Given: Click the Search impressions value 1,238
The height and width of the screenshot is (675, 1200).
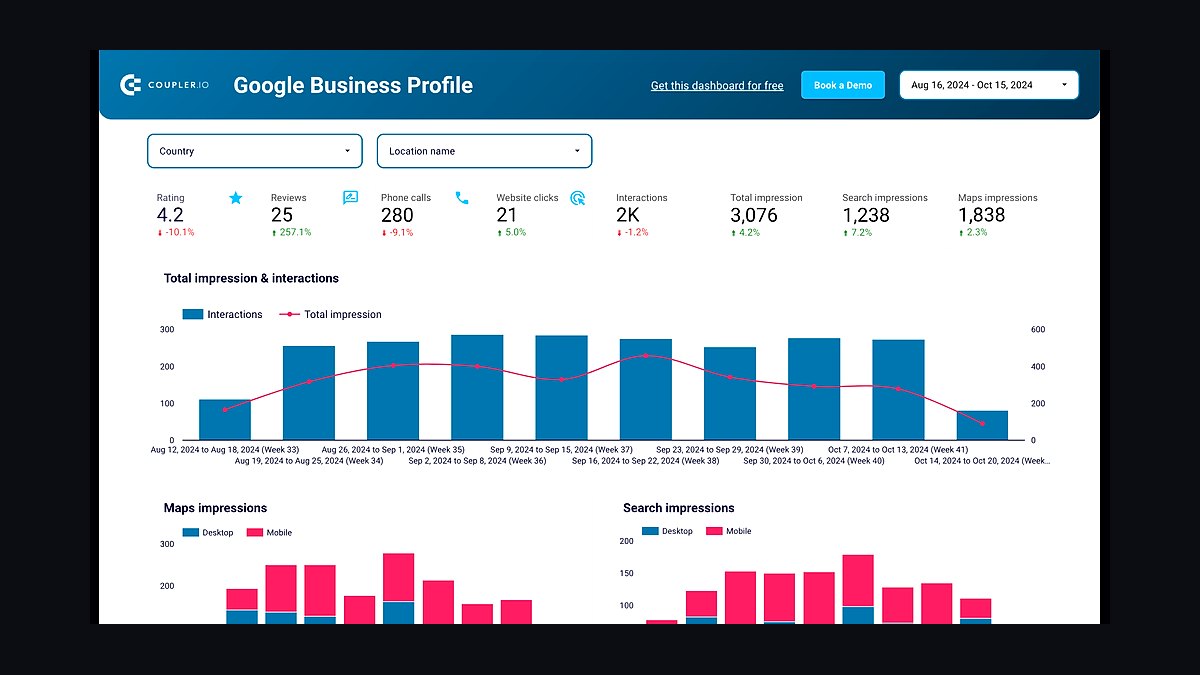Looking at the screenshot, I should click(866, 215).
